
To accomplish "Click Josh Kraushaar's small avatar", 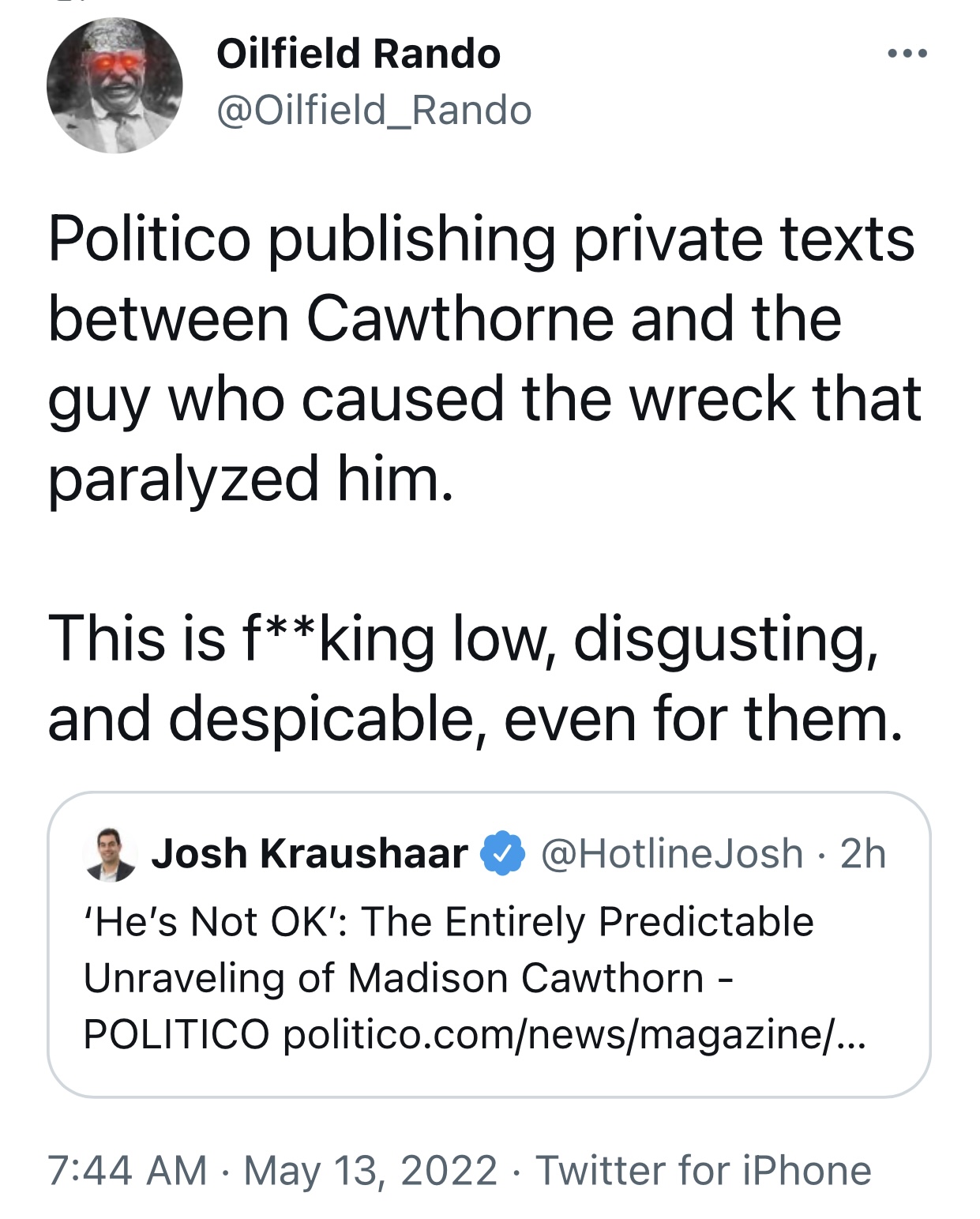I will pos(110,854).
